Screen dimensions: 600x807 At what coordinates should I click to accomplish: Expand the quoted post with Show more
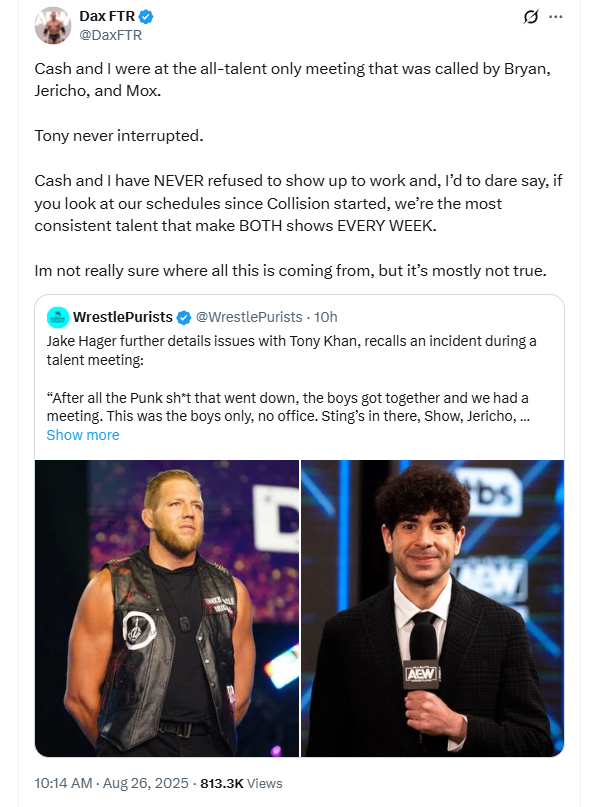[83, 435]
